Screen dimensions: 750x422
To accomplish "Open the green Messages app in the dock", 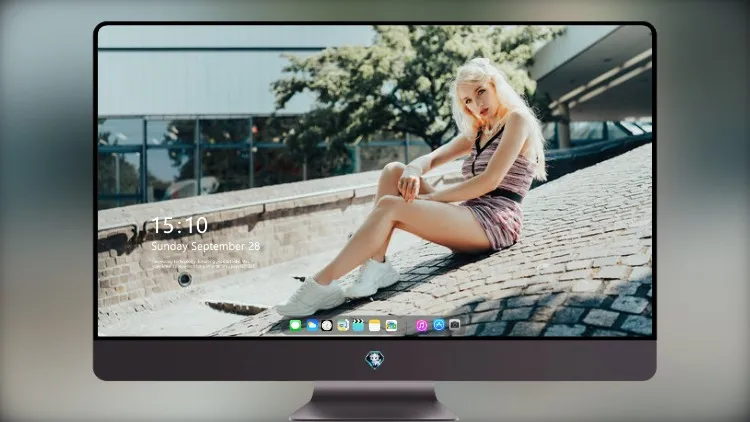I will point(296,325).
